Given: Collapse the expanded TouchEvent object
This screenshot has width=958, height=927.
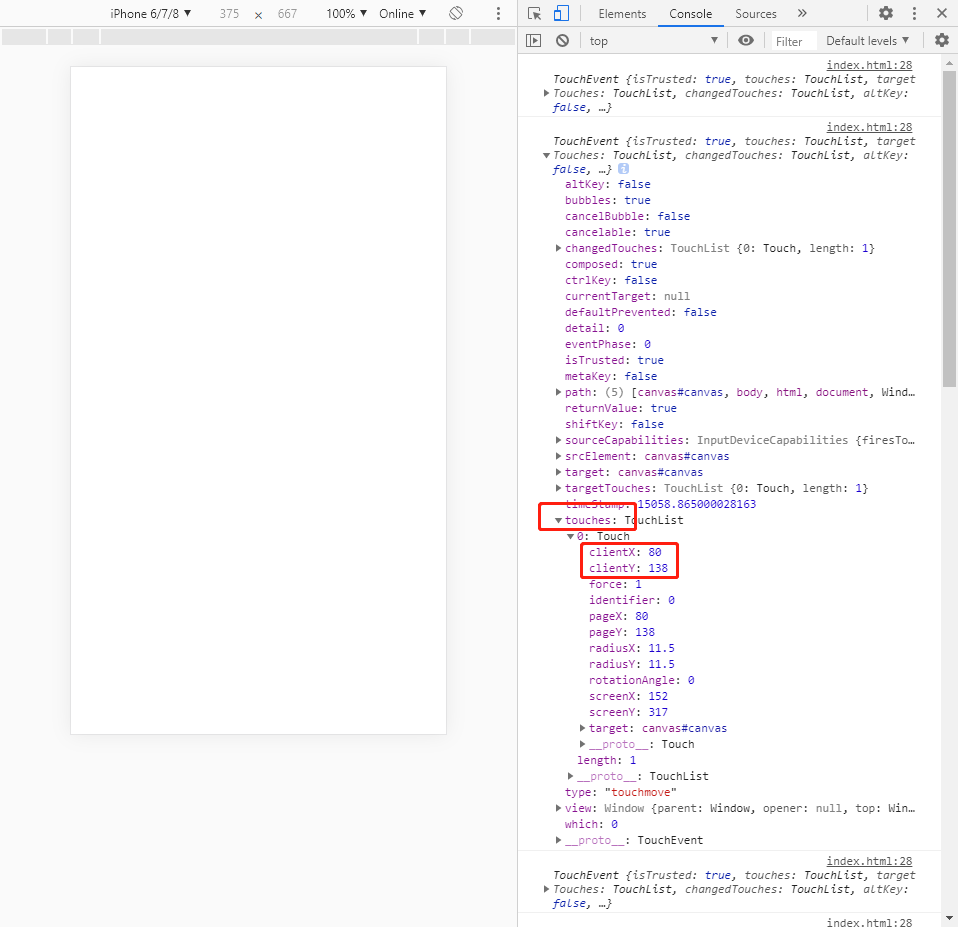Looking at the screenshot, I should click(x=547, y=155).
